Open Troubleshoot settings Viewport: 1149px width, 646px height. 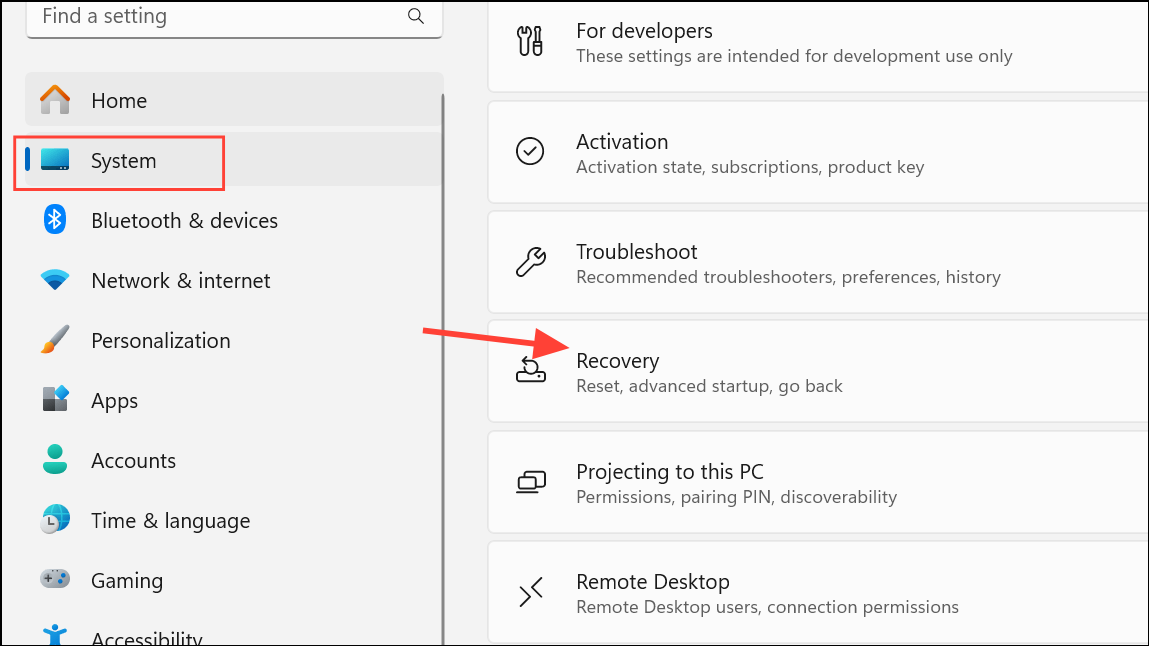pyautogui.click(x=700, y=262)
